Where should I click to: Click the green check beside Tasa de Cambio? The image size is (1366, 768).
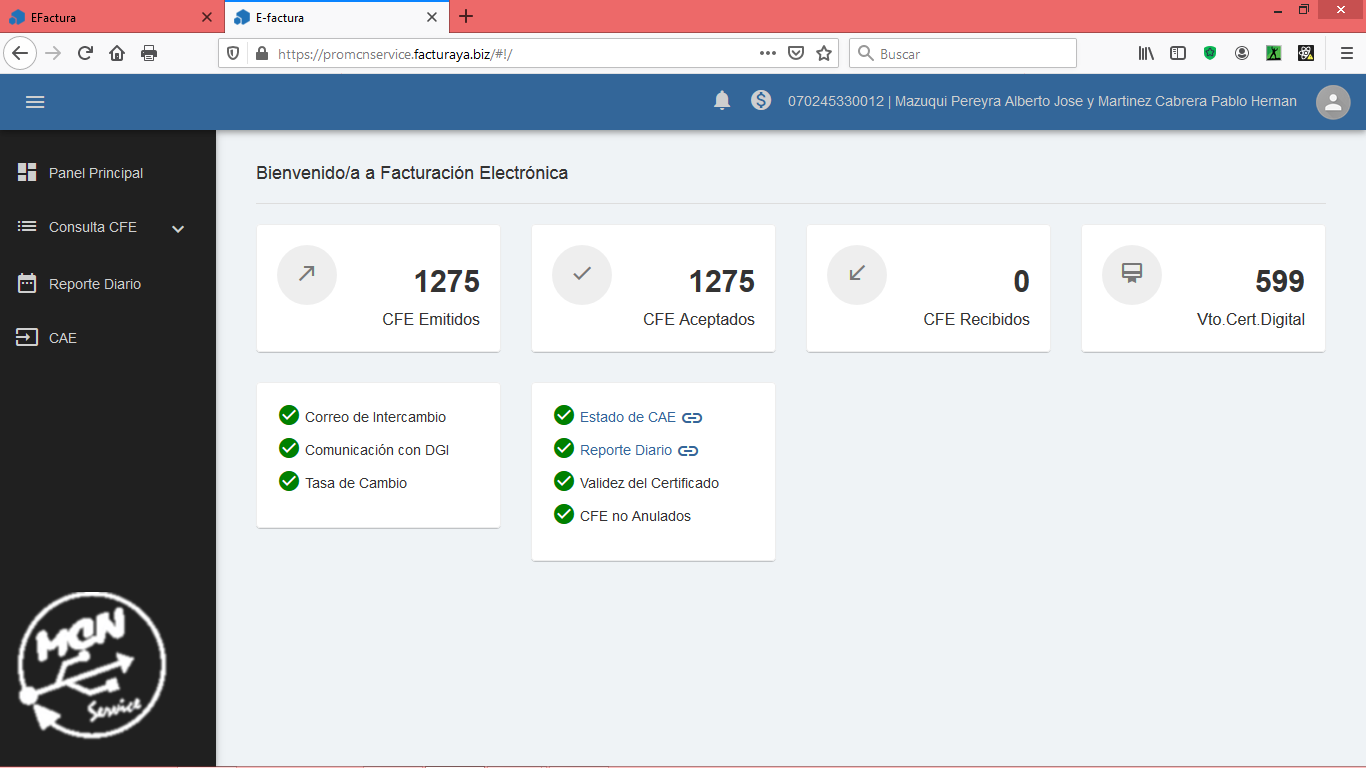(289, 482)
